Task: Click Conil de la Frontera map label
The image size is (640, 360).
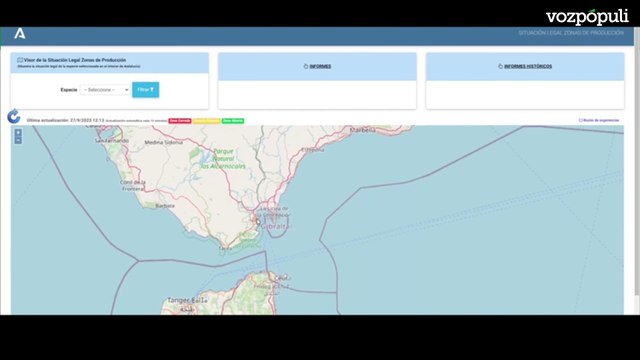Action: [x=133, y=185]
